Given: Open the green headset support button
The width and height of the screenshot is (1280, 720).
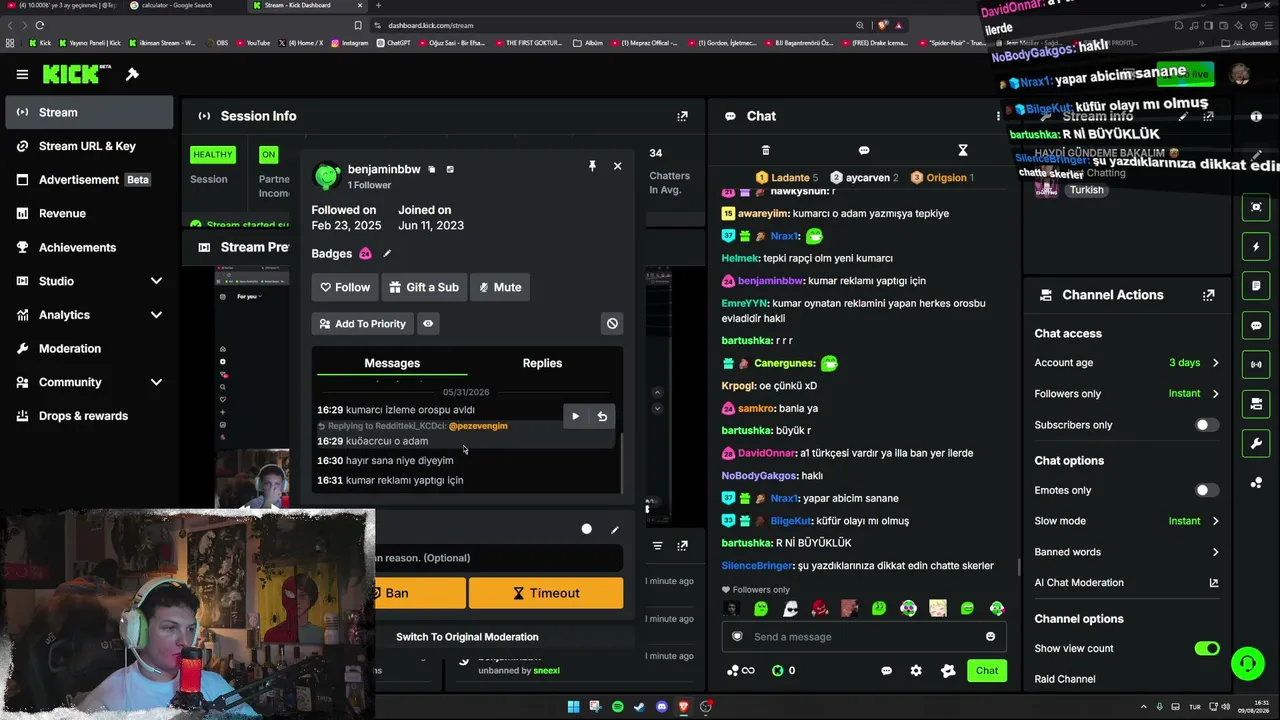Looking at the screenshot, I should tap(1247, 663).
